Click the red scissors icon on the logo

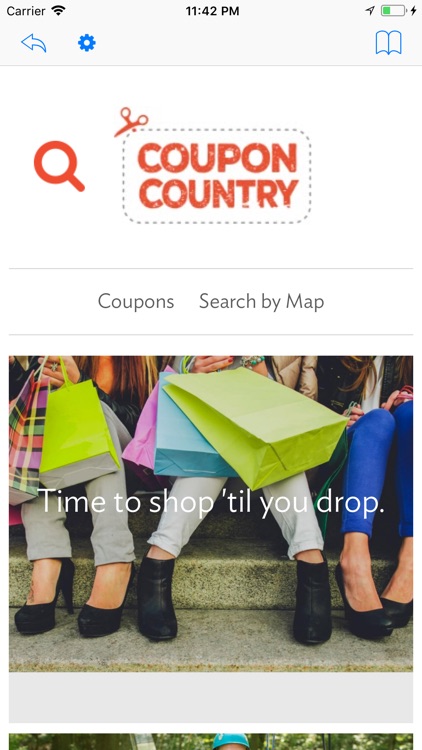131,121
